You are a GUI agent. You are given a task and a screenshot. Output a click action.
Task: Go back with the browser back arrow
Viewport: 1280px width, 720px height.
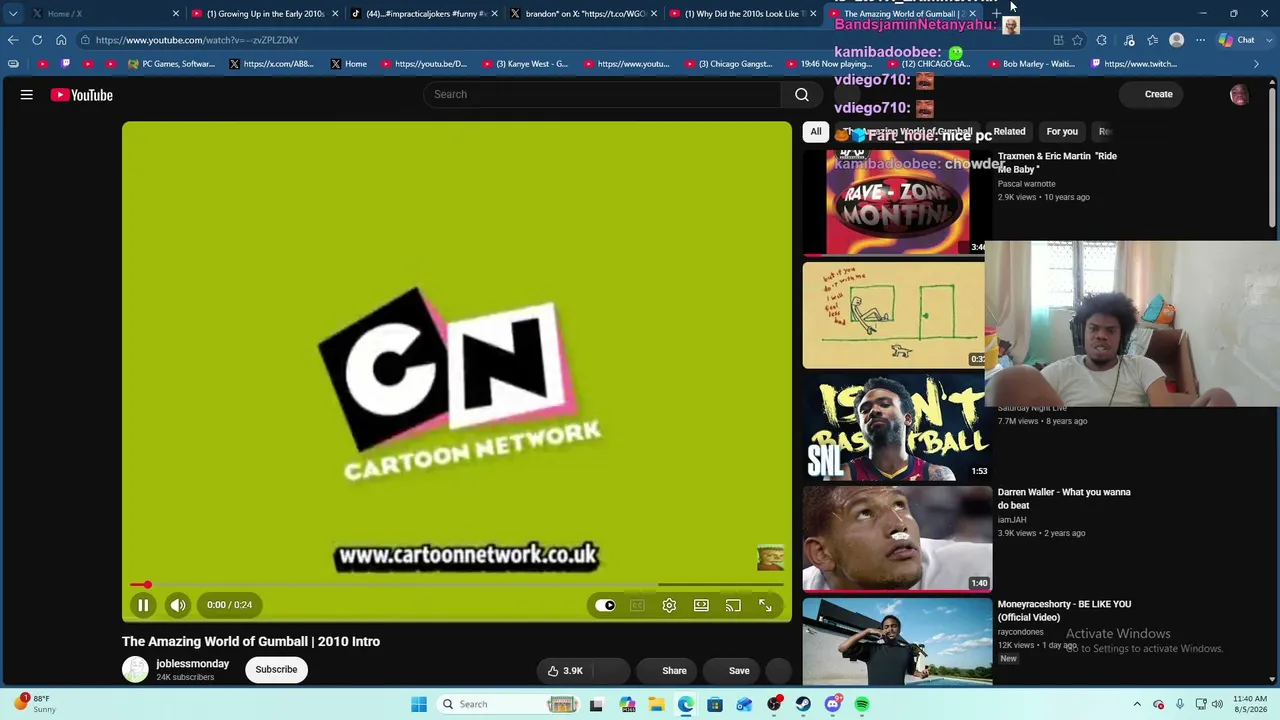pos(13,40)
